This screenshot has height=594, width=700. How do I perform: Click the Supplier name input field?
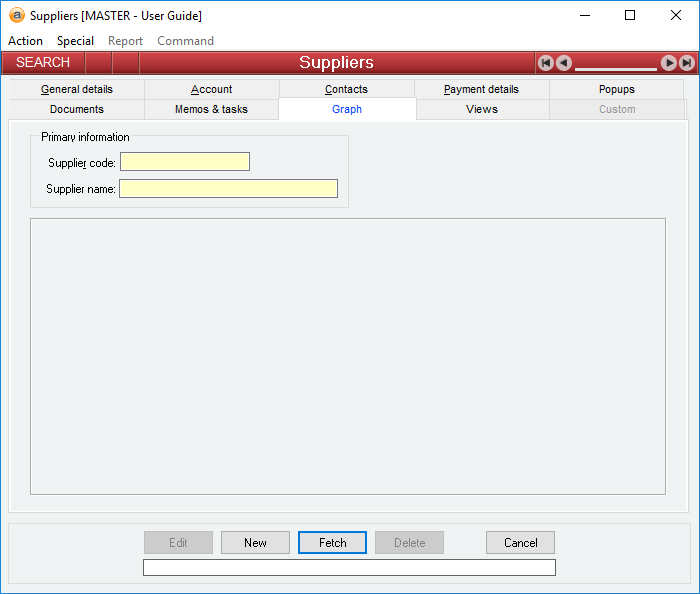[x=228, y=188]
